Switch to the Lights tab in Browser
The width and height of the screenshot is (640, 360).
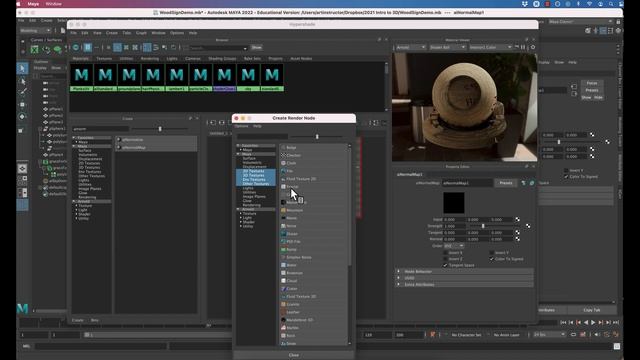(172, 58)
